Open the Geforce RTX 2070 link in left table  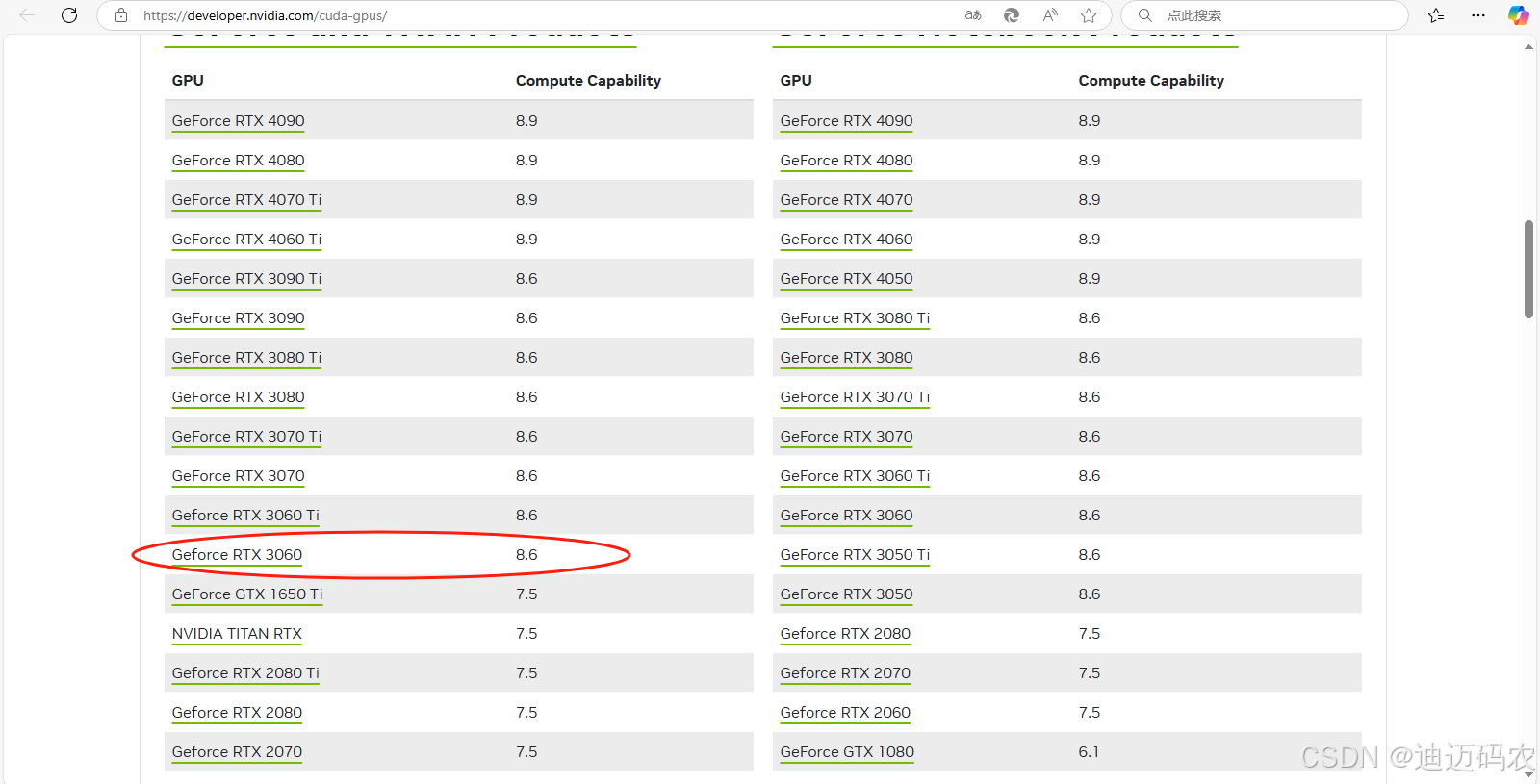[x=237, y=752]
